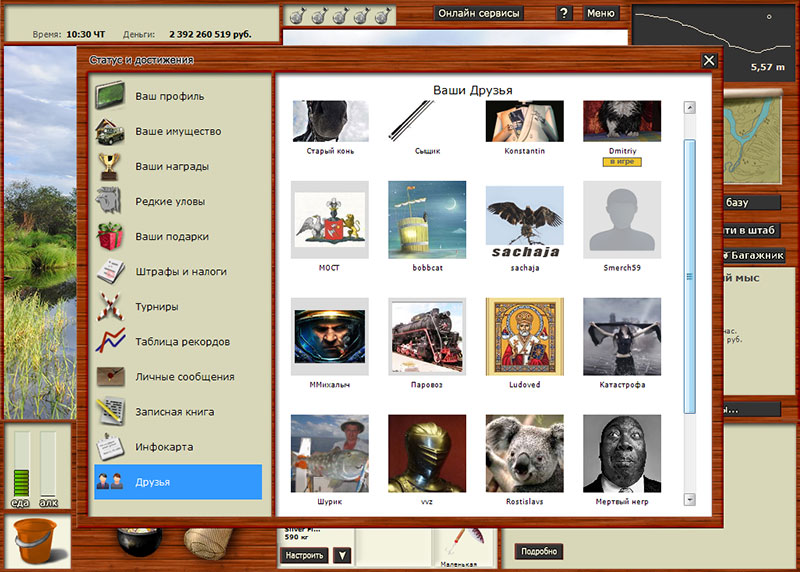800x572 pixels.
Task: Open friend Сыщик avatar
Action: pyautogui.click(x=427, y=121)
